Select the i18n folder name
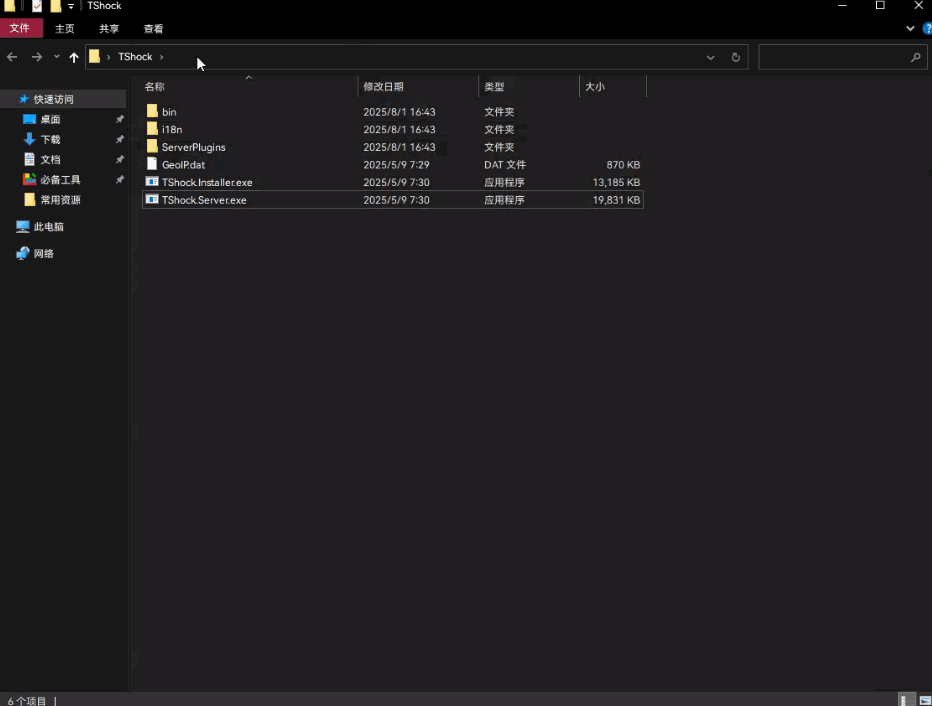 [172, 130]
